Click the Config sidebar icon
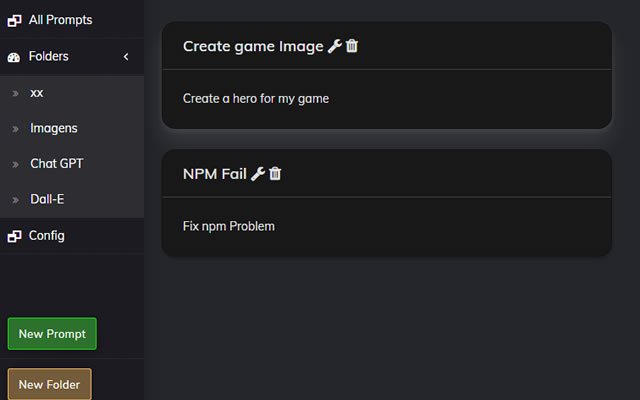The image size is (640, 400). [14, 236]
